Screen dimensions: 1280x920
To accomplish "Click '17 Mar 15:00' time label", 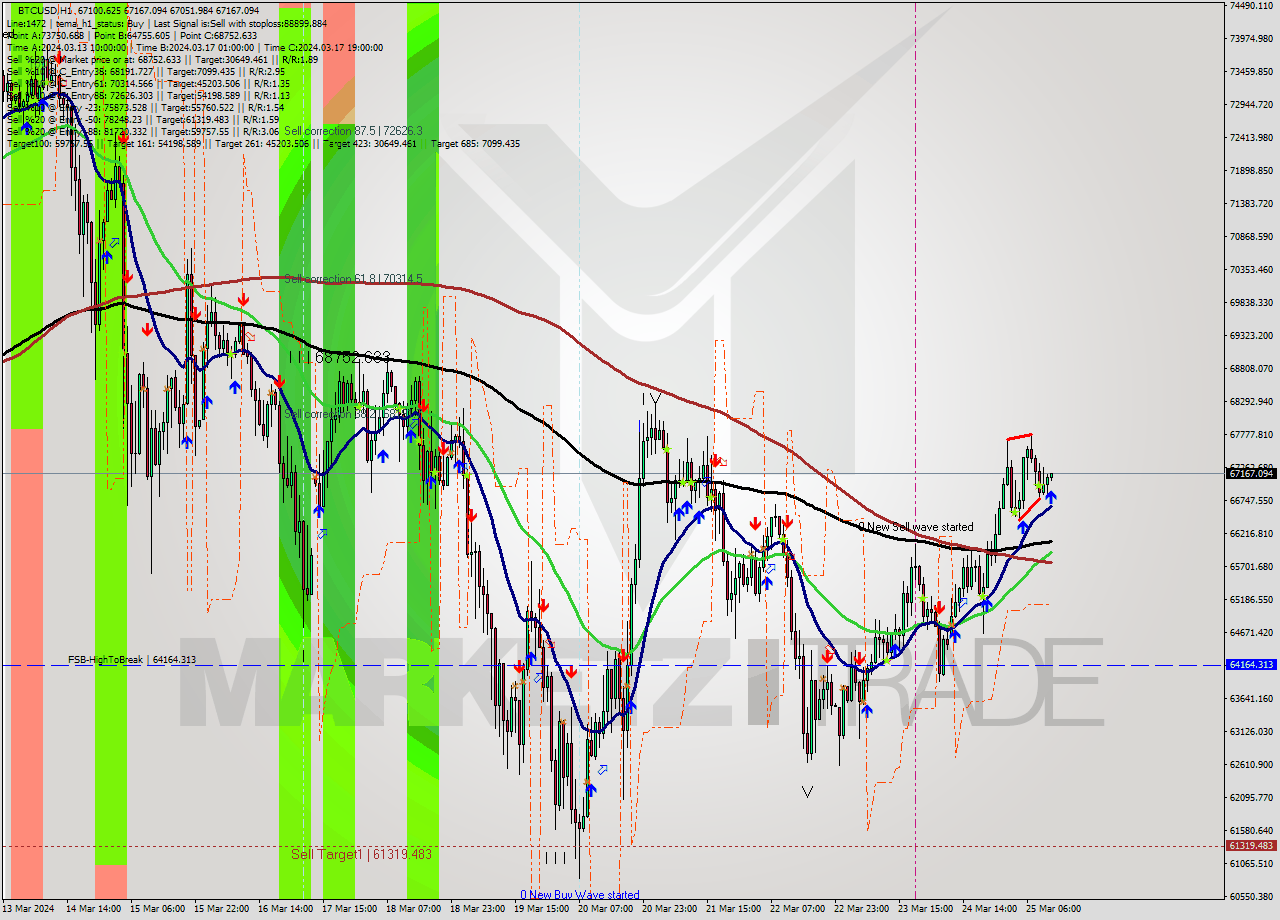I will [349, 910].
